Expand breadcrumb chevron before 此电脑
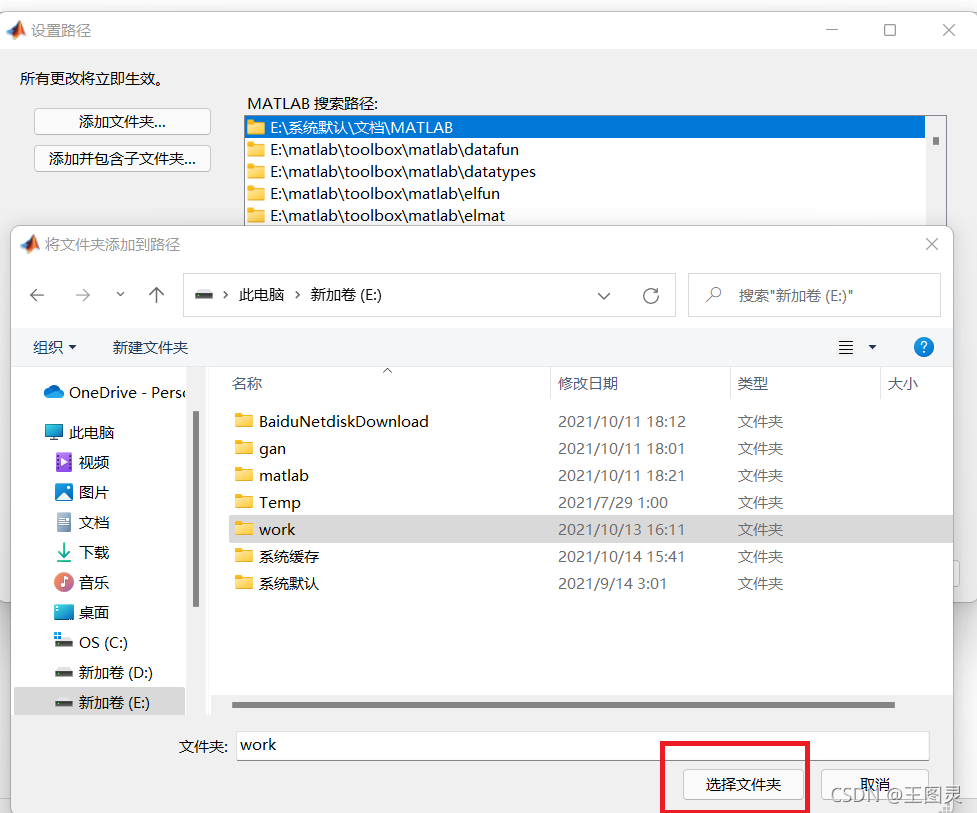The height and width of the screenshot is (813, 977). (226, 295)
